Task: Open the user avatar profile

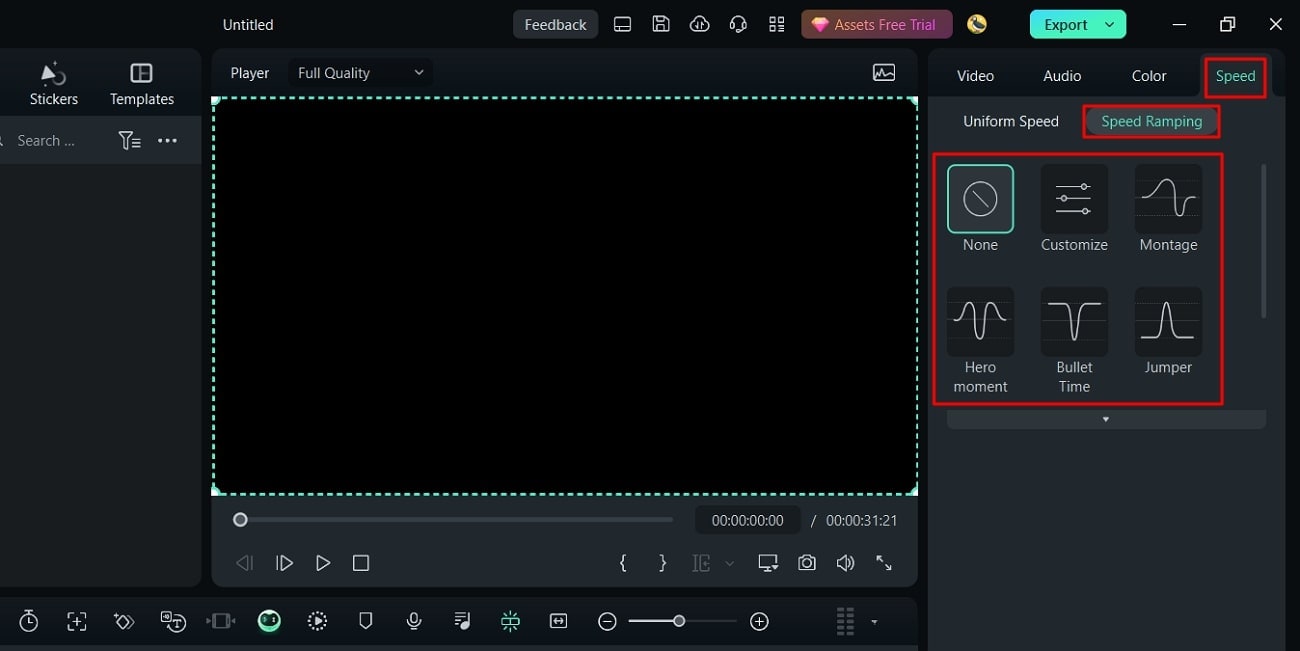Action: click(976, 24)
